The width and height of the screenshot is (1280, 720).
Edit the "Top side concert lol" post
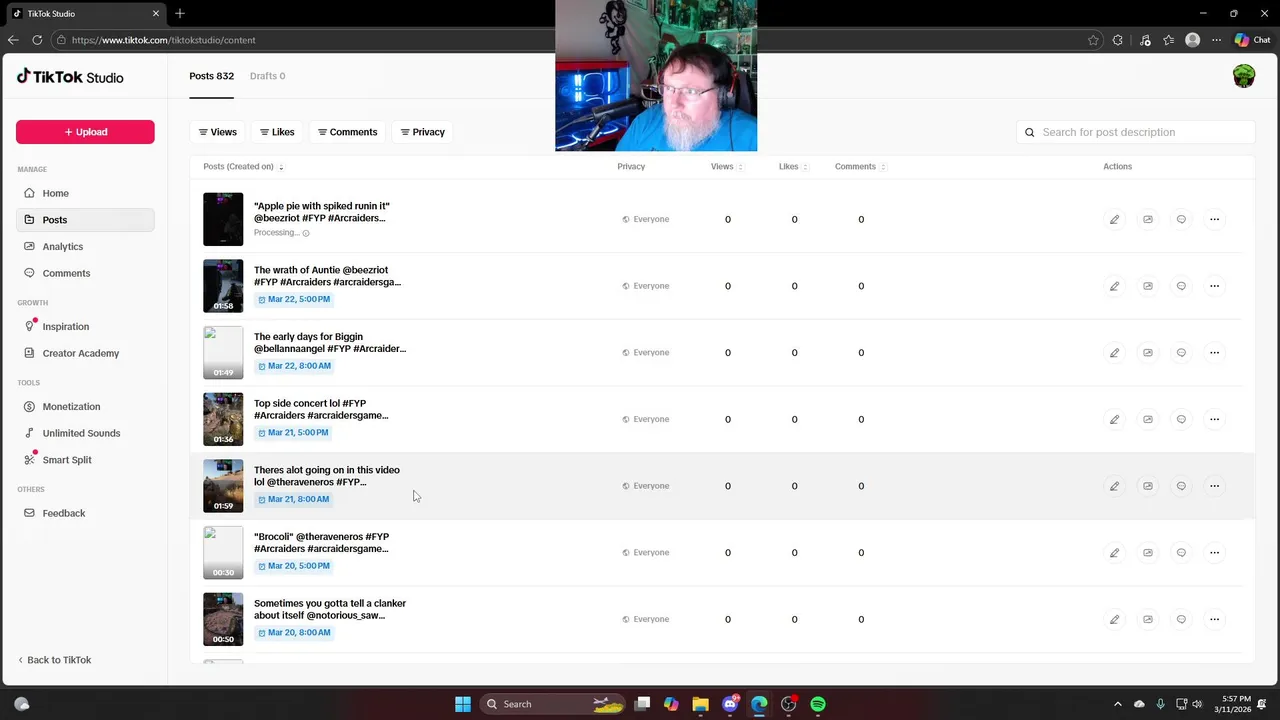[x=1114, y=419]
